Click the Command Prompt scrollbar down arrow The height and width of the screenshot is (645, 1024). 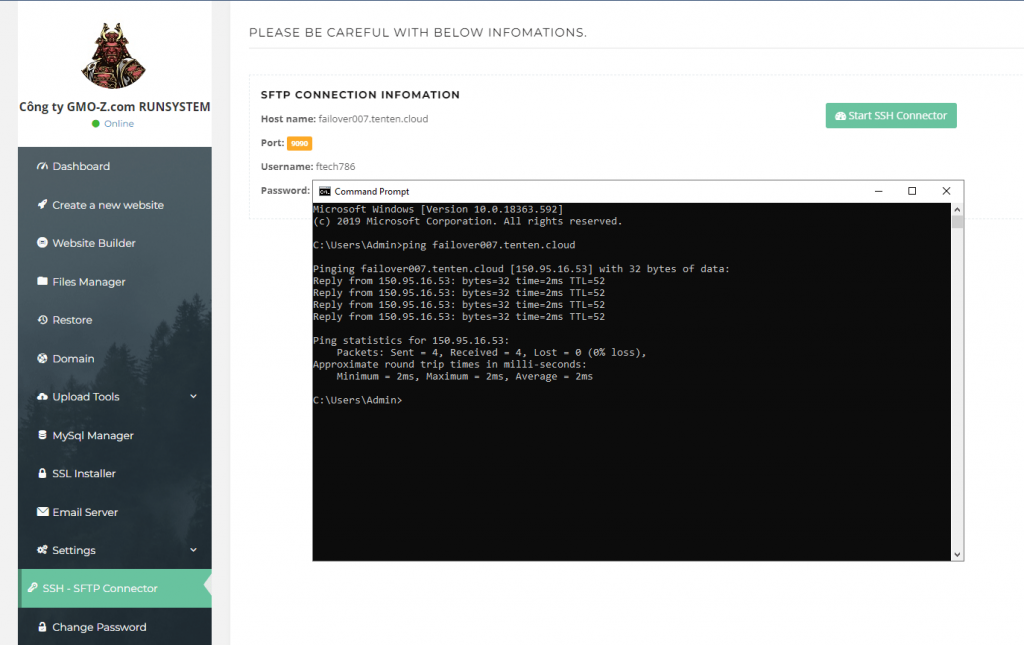tap(957, 554)
